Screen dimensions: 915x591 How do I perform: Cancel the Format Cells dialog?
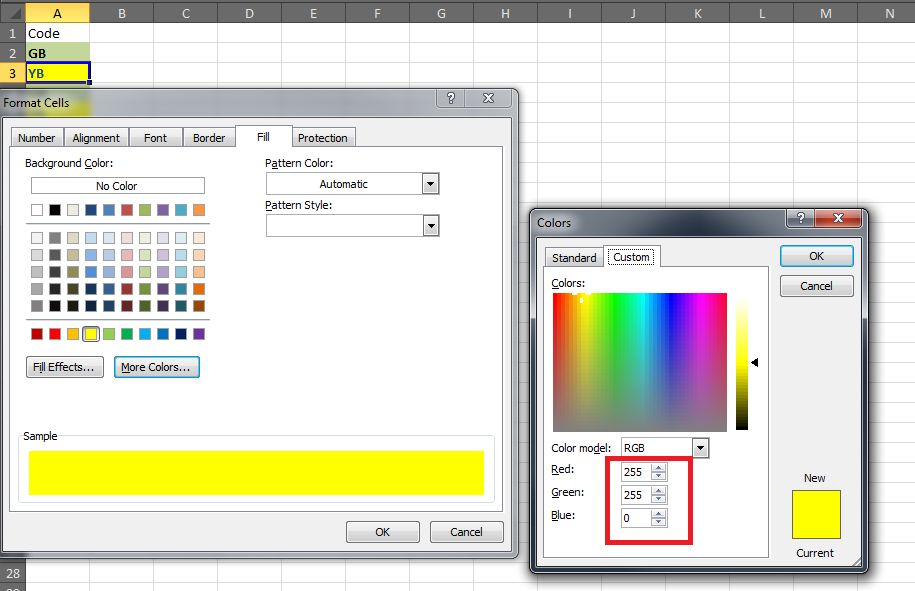pyautogui.click(x=466, y=531)
